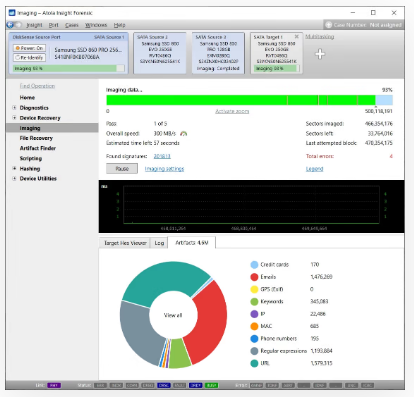This screenshot has width=414, height=397.
Task: Expand the Device Recovery tree item
Action: click(14, 118)
